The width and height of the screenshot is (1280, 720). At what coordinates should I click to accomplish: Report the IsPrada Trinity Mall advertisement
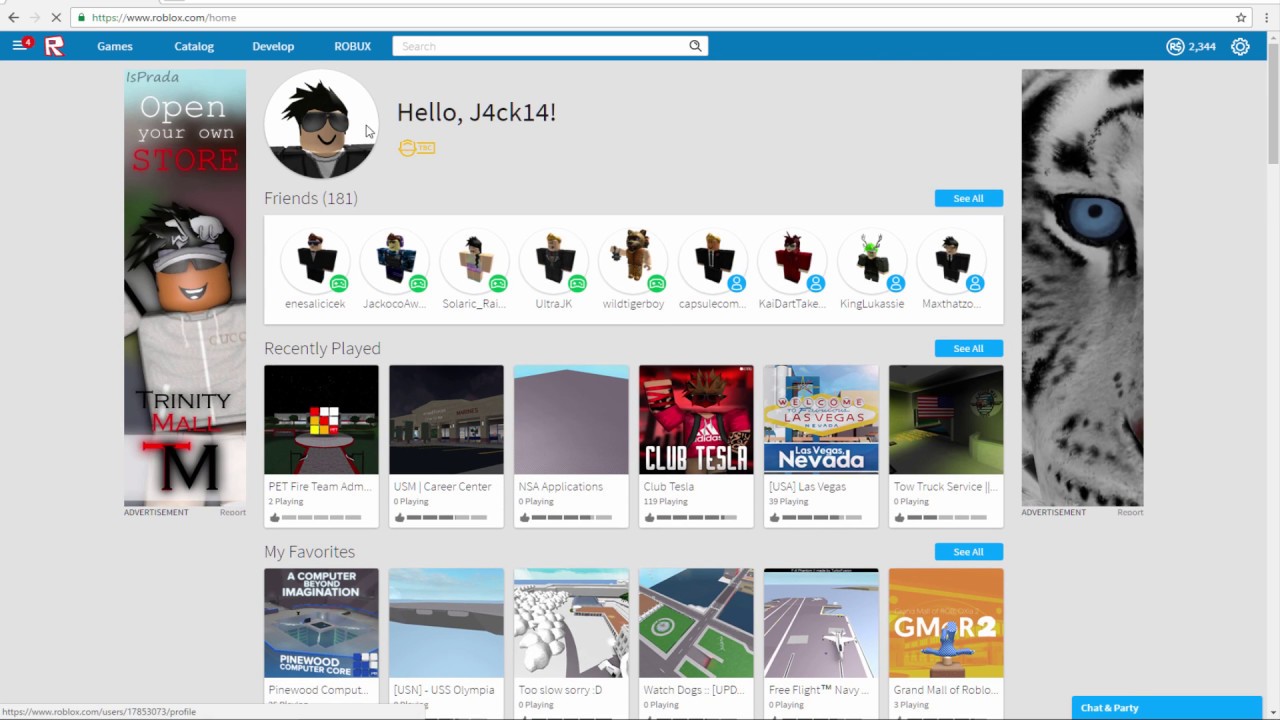point(233,512)
